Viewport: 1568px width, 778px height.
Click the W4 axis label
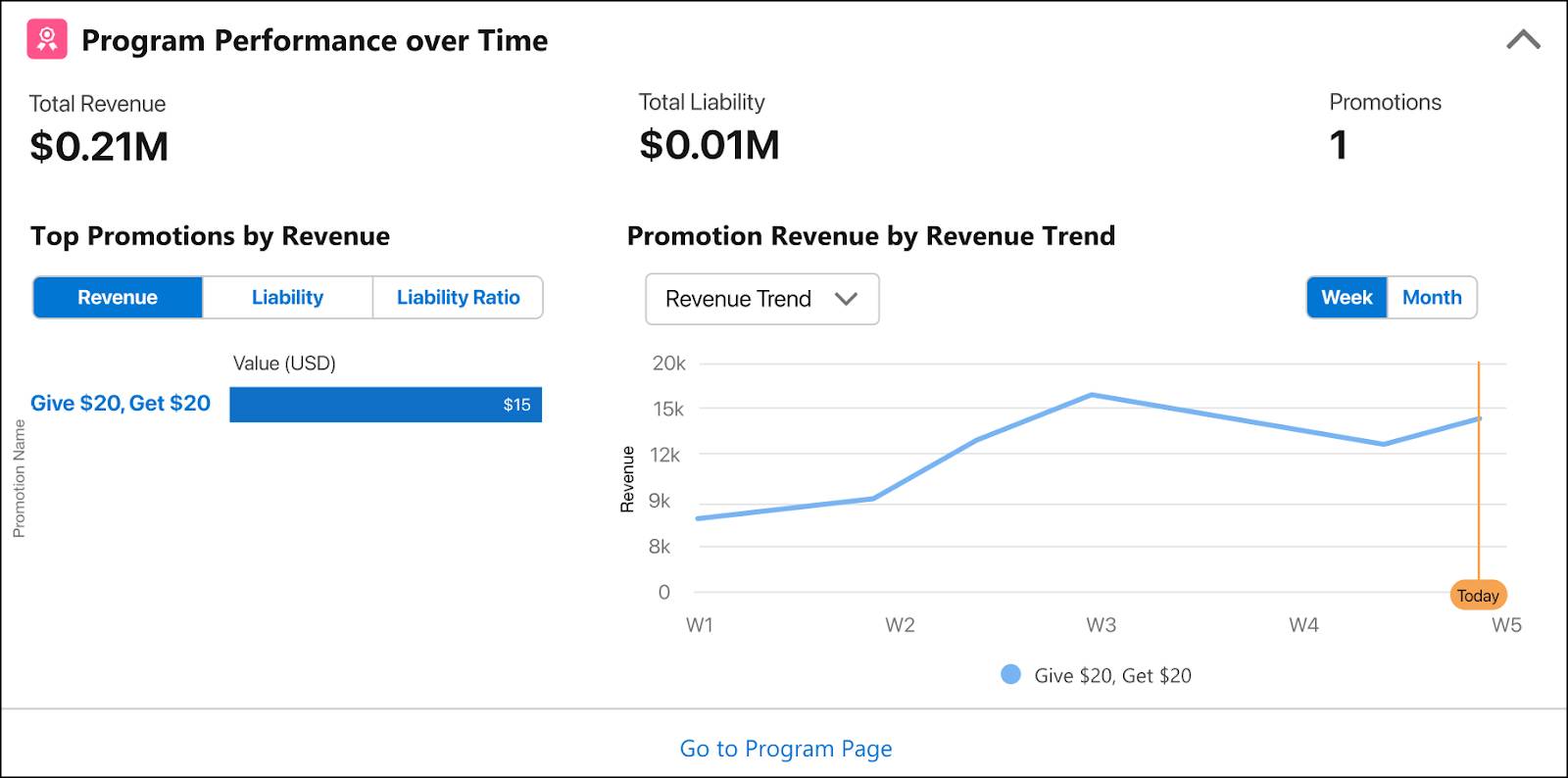point(1303,625)
